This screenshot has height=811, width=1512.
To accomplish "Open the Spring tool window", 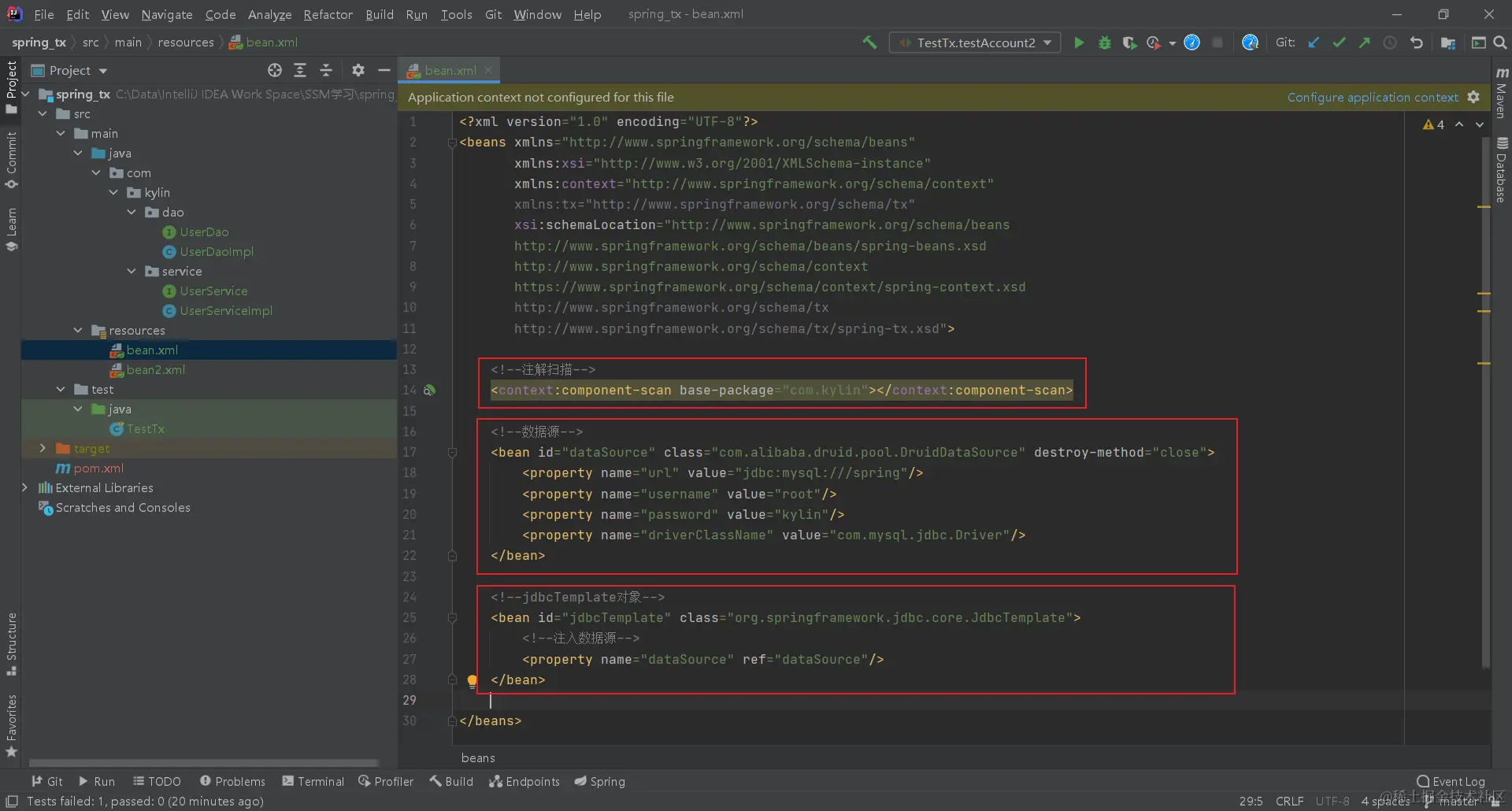I will (599, 781).
